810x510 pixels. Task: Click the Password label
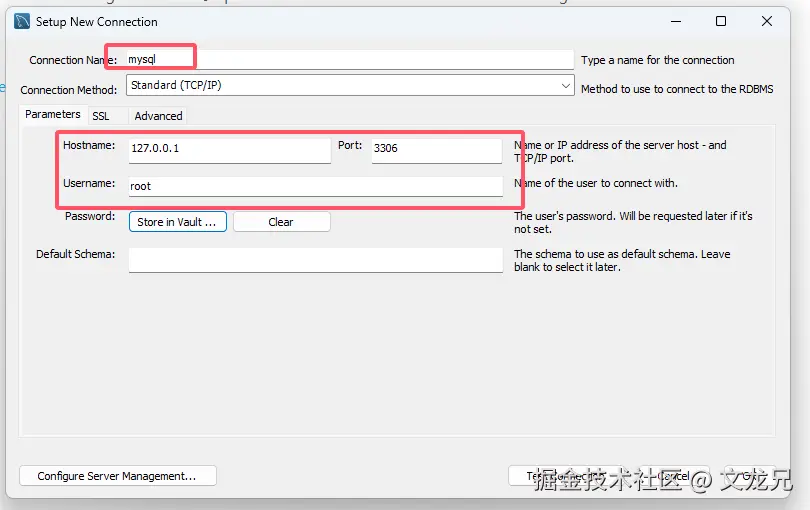90,217
